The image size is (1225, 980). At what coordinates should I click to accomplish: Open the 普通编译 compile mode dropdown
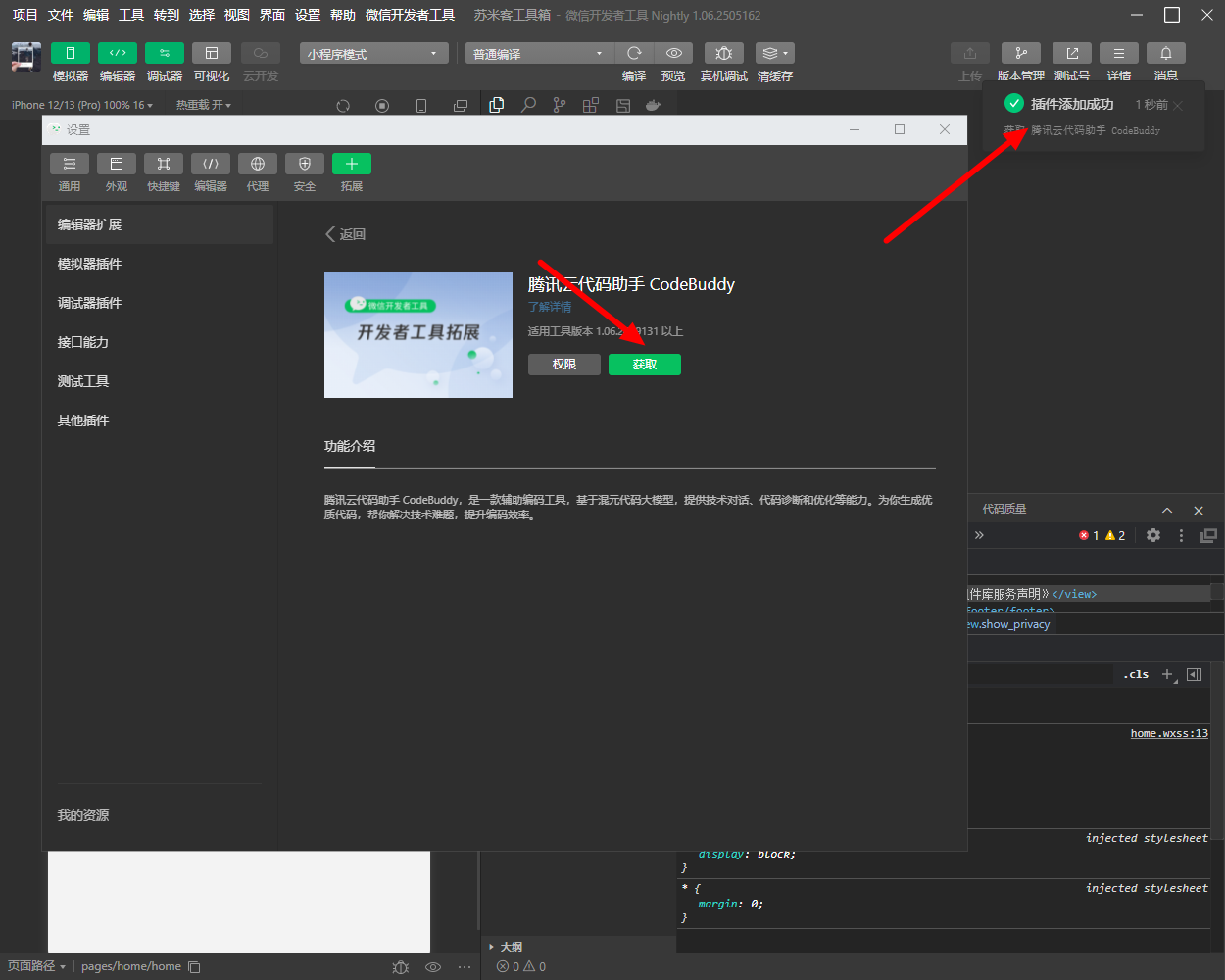click(538, 53)
